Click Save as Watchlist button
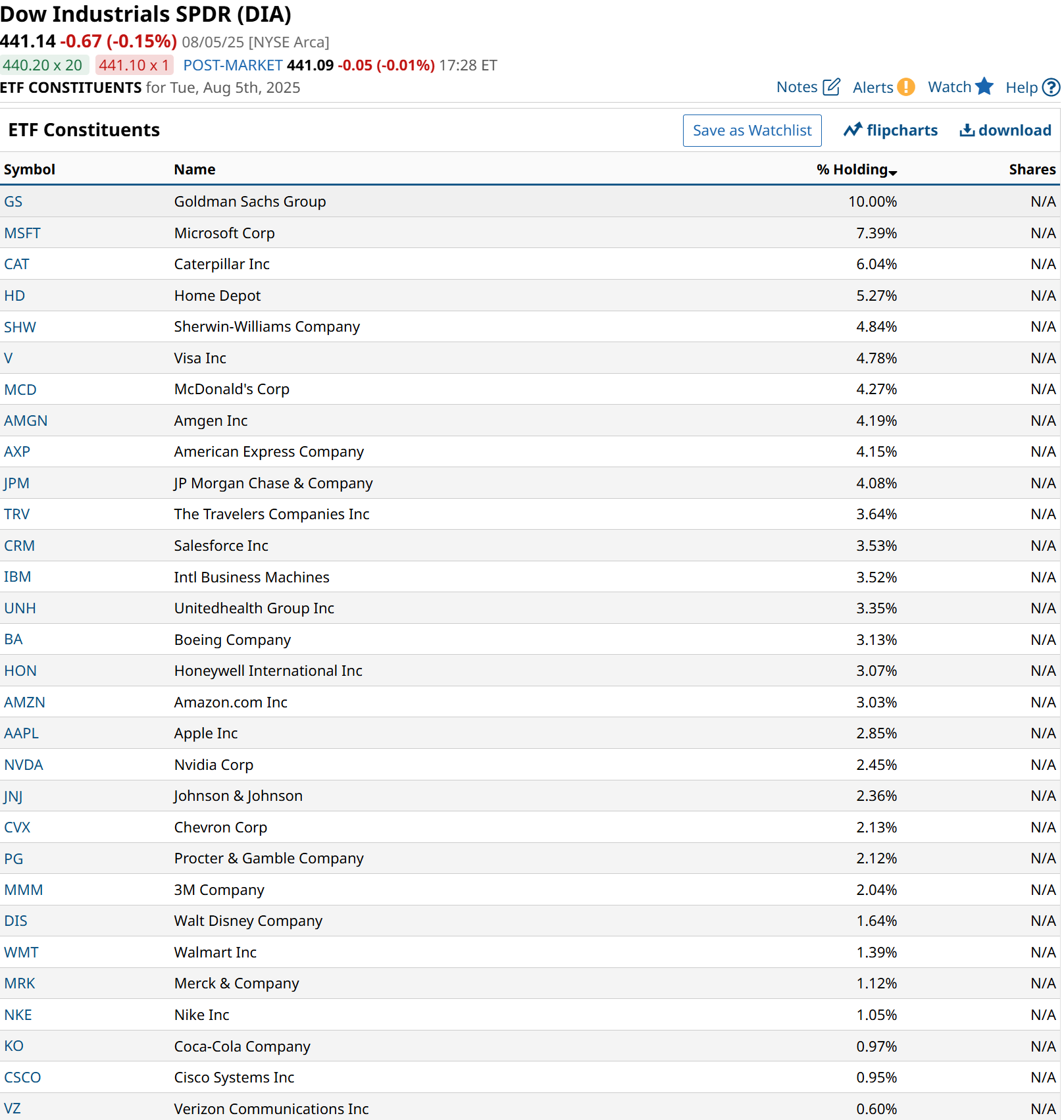This screenshot has width=1064, height=1120. click(752, 130)
